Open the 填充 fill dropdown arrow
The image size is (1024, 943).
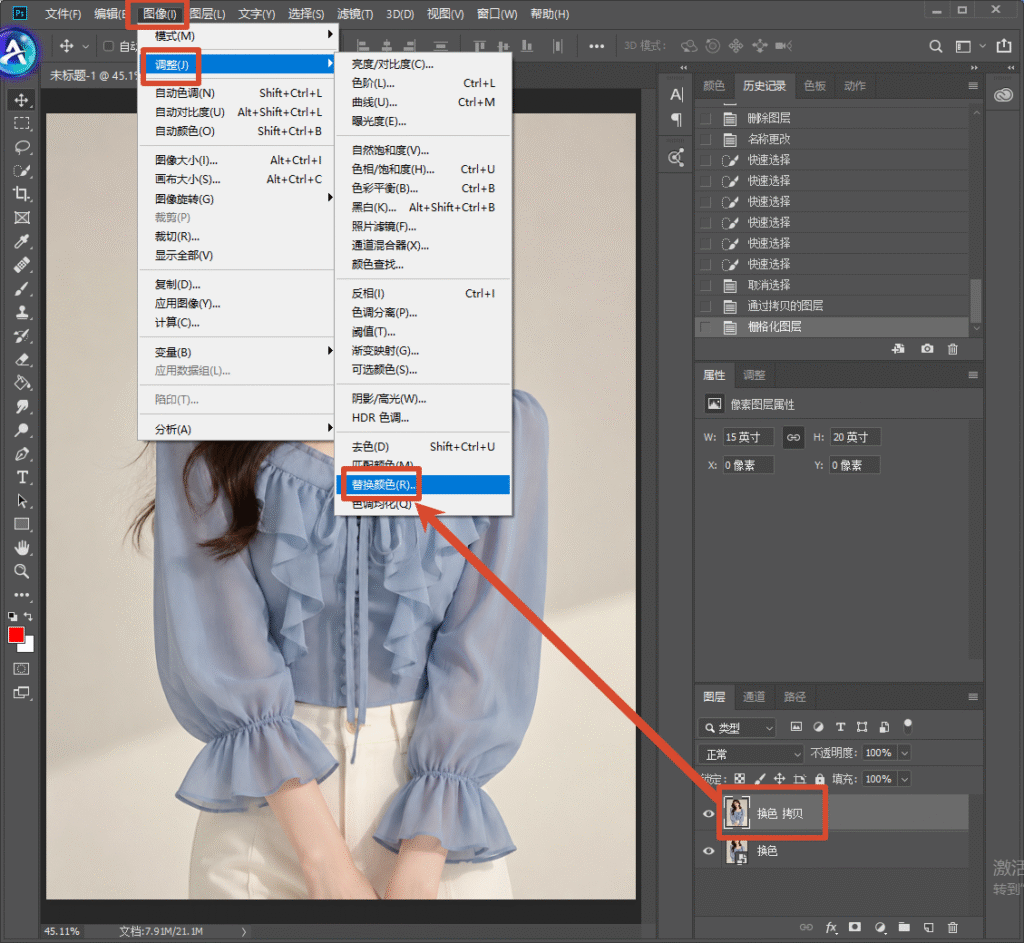coord(904,779)
